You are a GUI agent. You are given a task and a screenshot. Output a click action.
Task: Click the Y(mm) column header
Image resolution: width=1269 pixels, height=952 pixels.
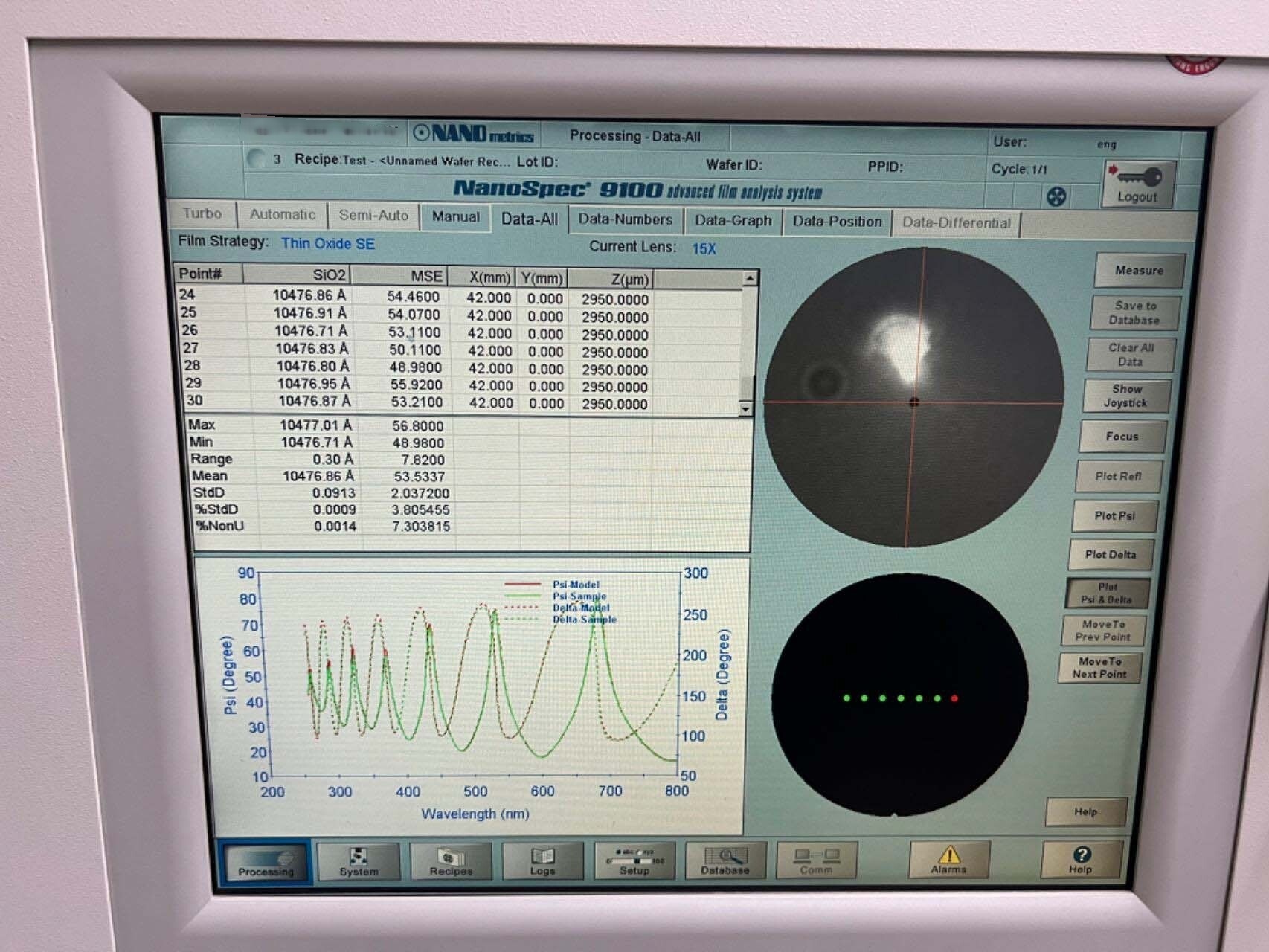(542, 278)
